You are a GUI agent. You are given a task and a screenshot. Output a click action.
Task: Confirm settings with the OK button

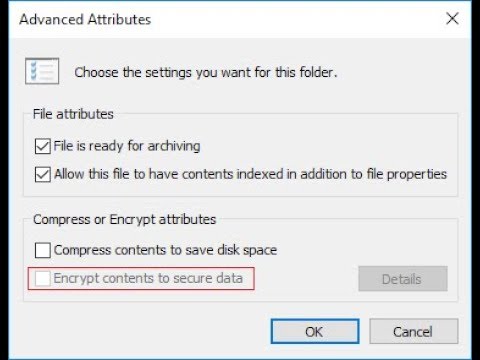(315, 331)
